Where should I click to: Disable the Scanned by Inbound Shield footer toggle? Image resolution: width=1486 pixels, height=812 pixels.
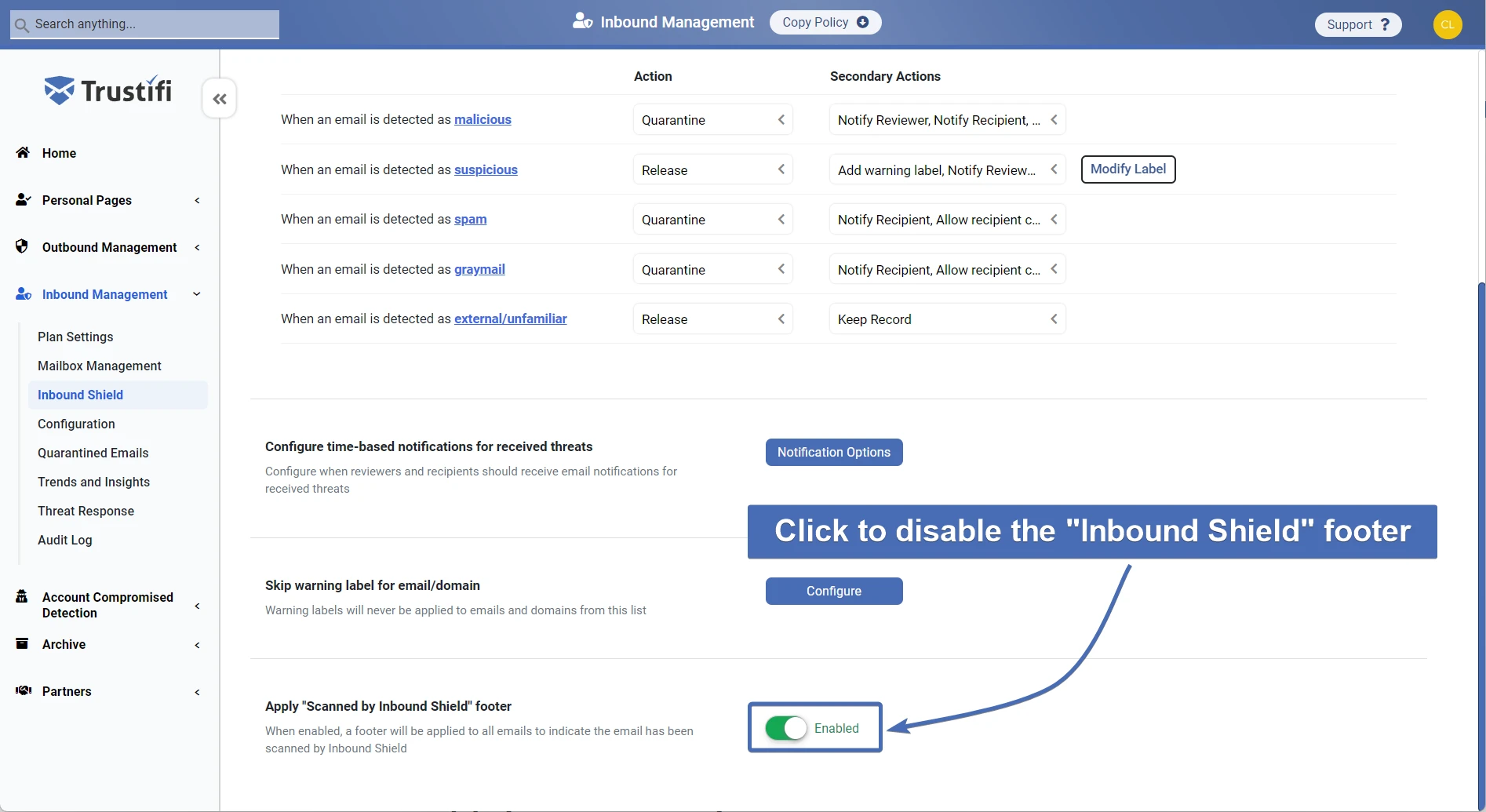(786, 728)
